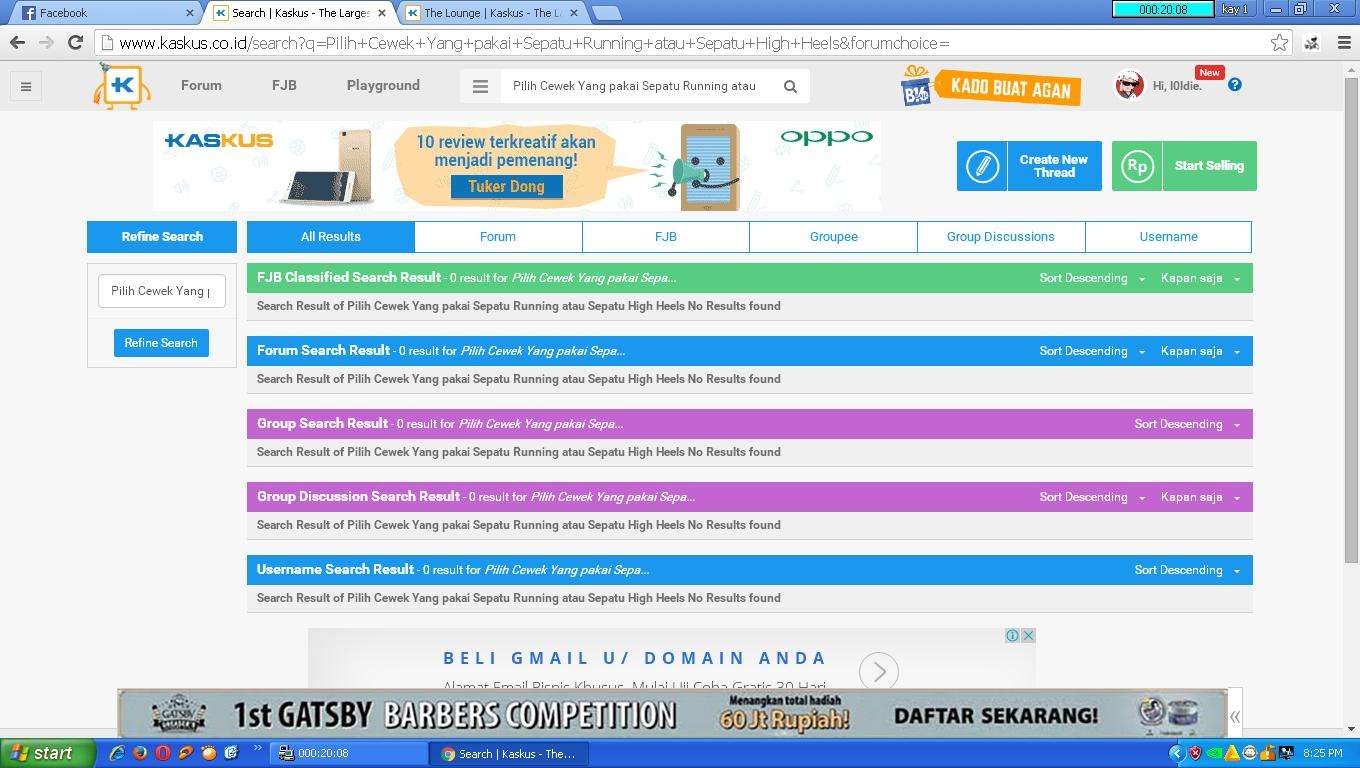Open the Playground navigation link

pyautogui.click(x=383, y=85)
